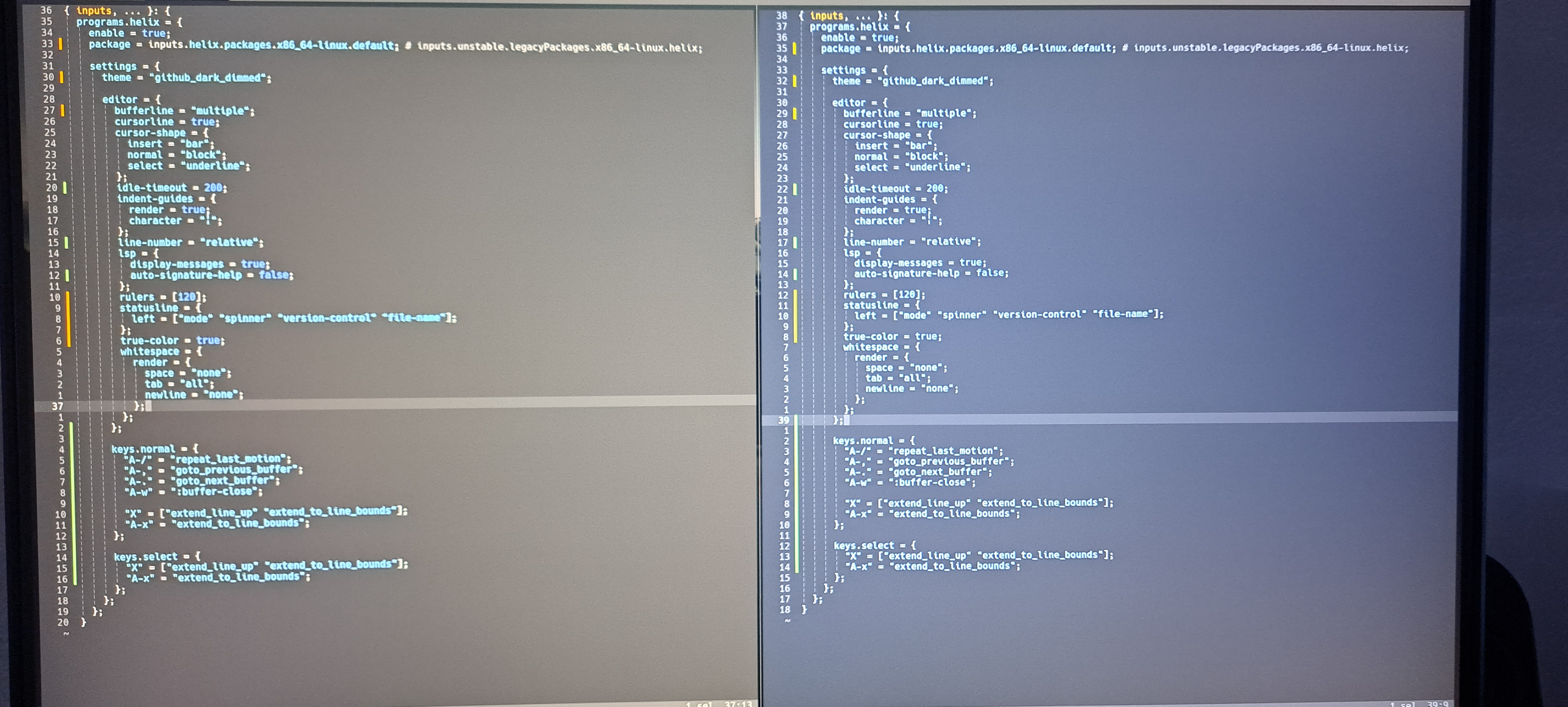Click 'left = ["mode" "spinner"...' in right pane
This screenshot has width=1568, height=707.
pos(1008,315)
